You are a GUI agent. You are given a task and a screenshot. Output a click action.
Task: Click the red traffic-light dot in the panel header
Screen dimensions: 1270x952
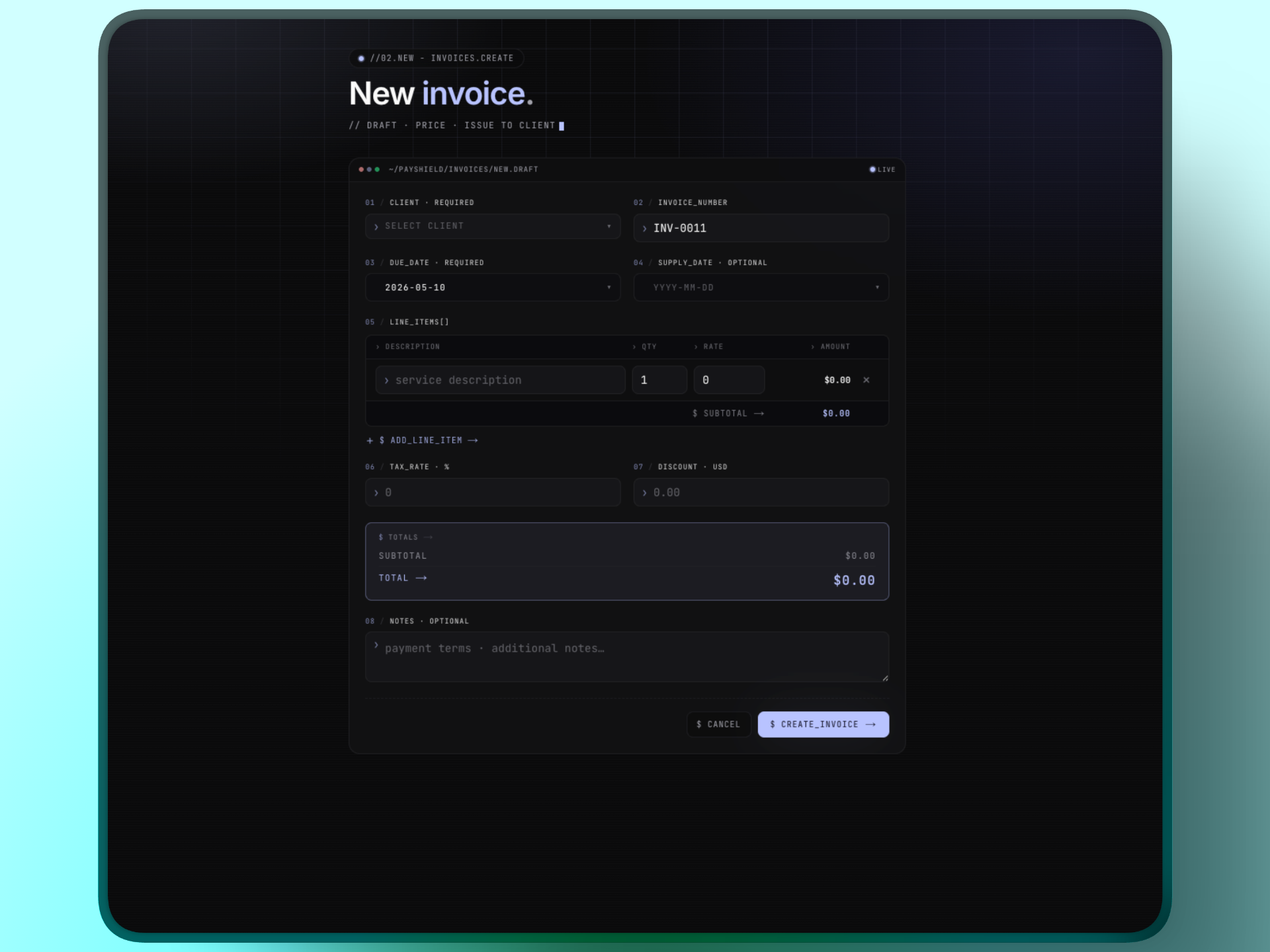[x=360, y=169]
